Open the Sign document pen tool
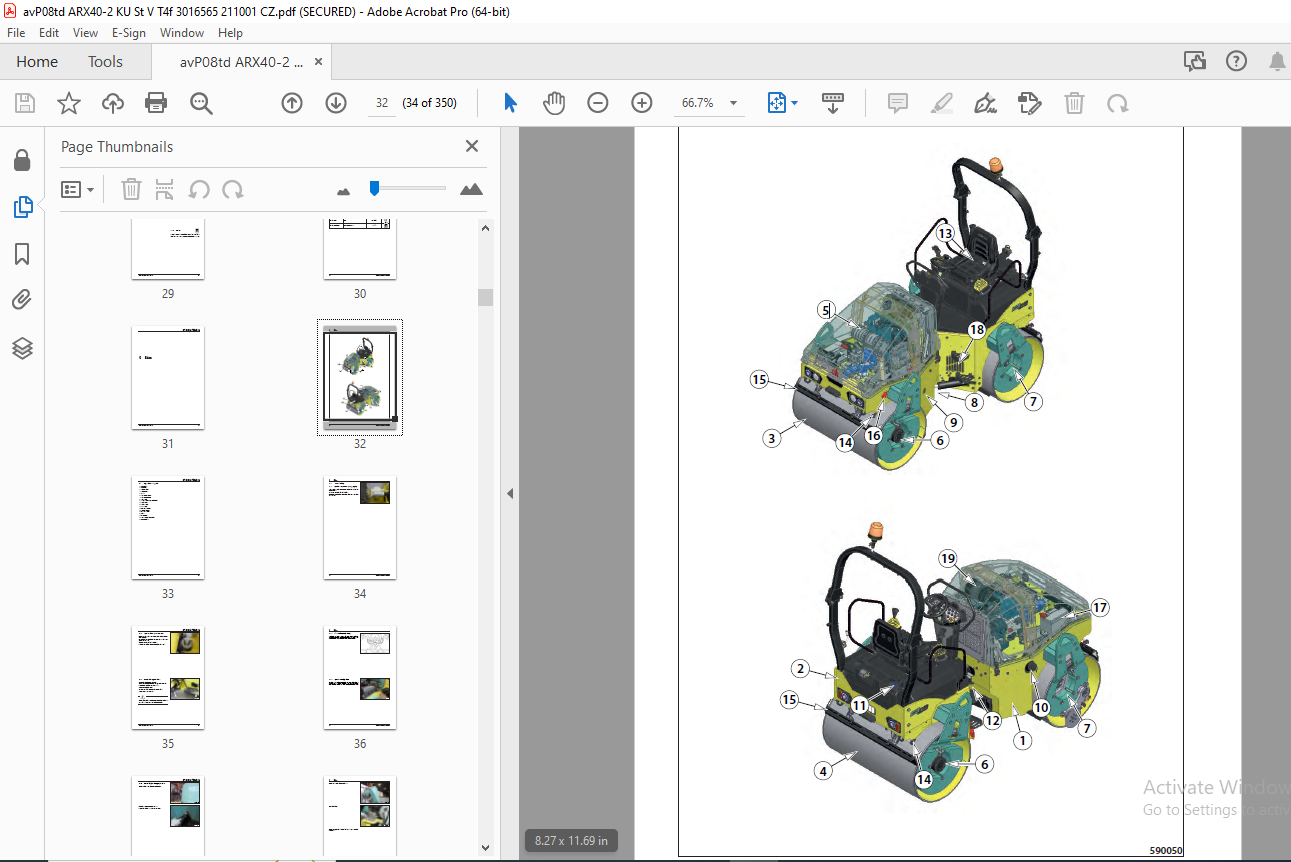The width and height of the screenshot is (1291, 862). (x=986, y=103)
